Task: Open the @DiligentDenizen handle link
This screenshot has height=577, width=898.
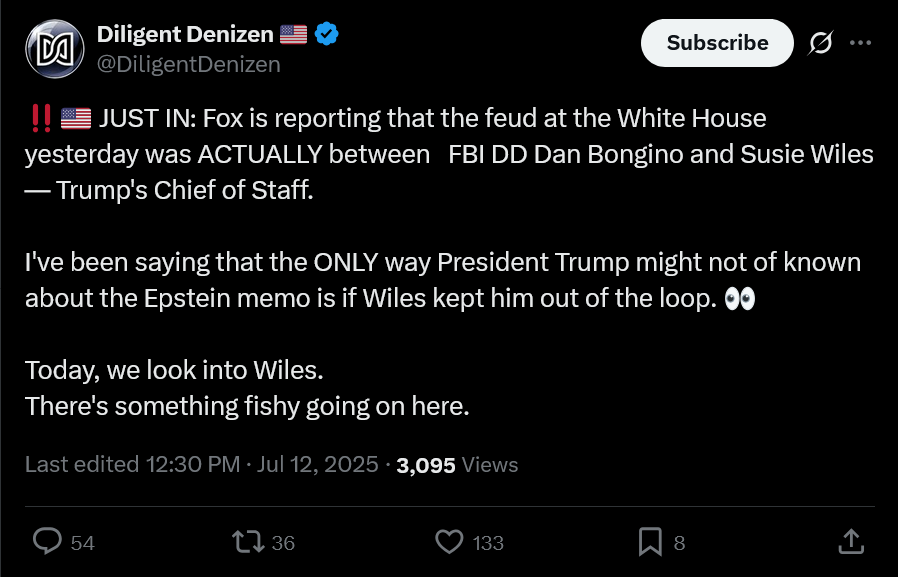Action: [x=188, y=64]
